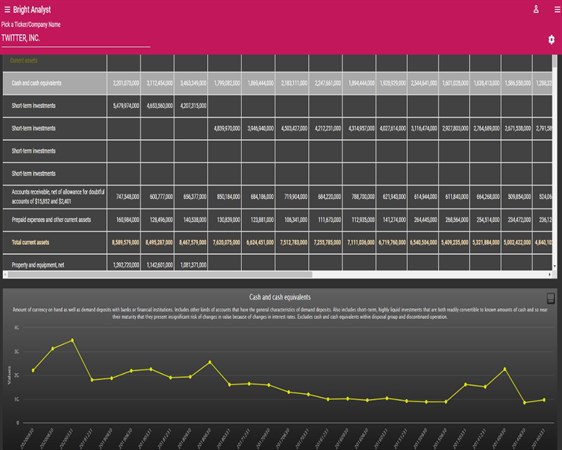Click the horizontal scrollbar left arrow
This screenshot has height=450, width=562.
(5, 274)
